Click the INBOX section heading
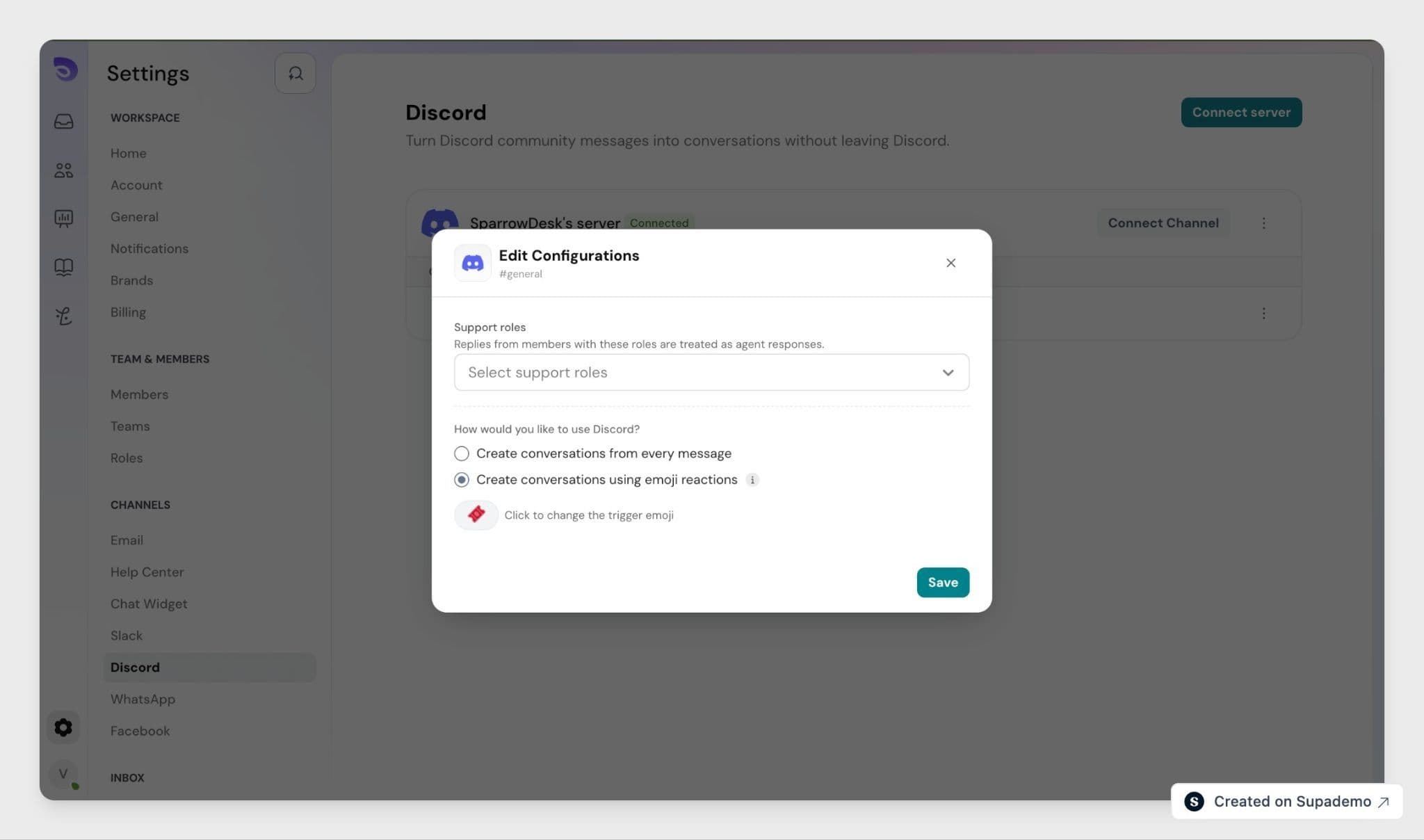Viewport: 1424px width, 840px height. point(127,778)
